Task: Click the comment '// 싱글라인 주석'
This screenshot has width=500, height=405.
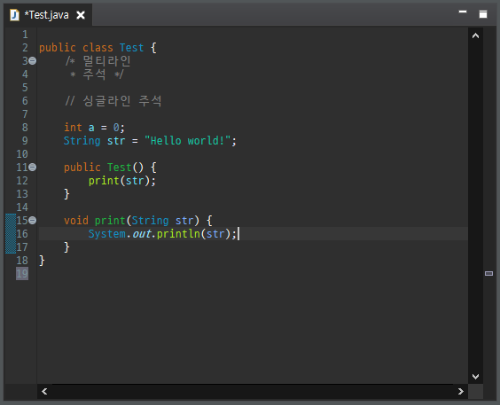Action: pos(113,101)
